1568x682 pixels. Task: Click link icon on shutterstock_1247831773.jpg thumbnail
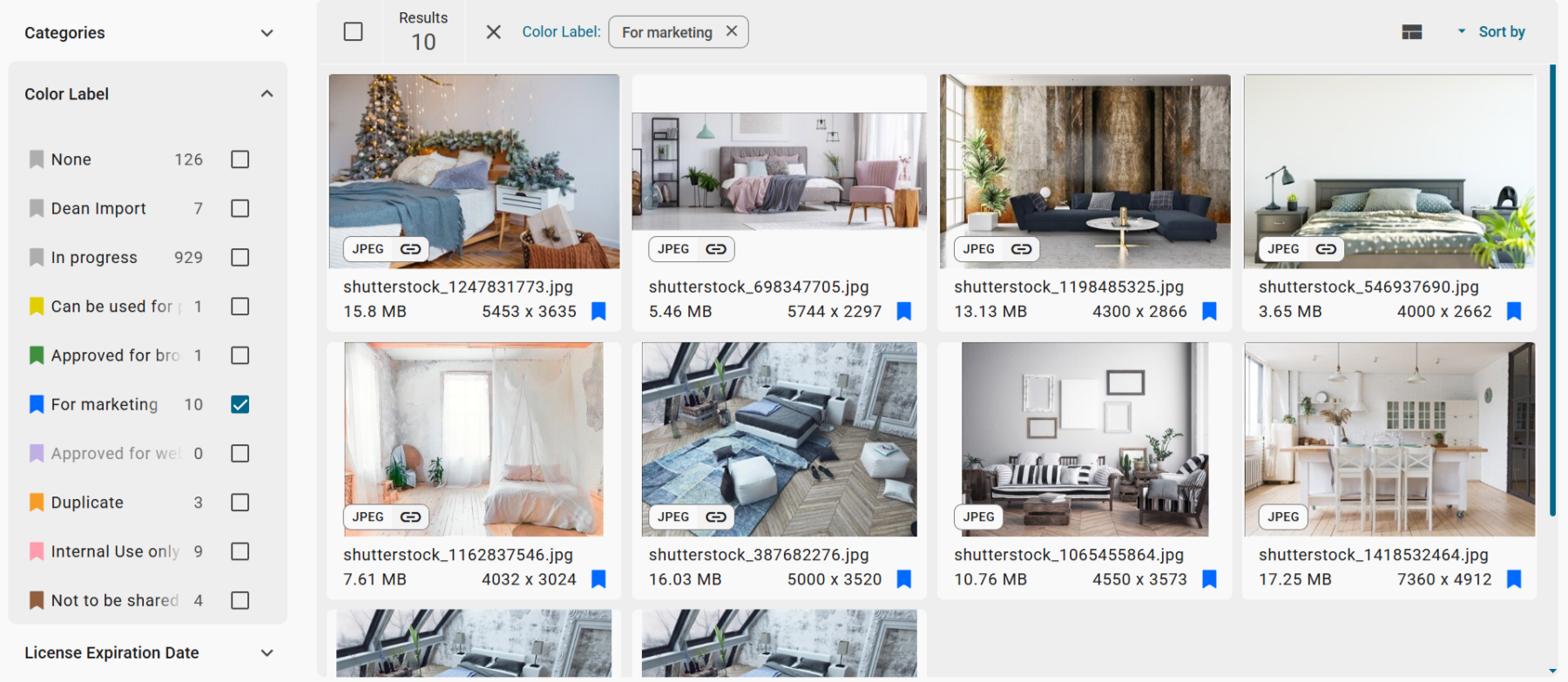410,249
